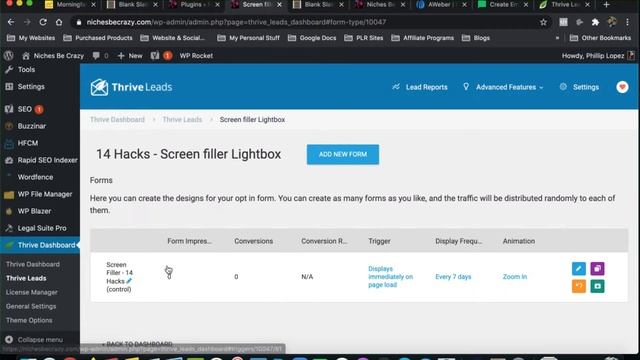Click the Yoast SEO notification in admin bar
This screenshot has width=640, height=360.
tap(161, 56)
